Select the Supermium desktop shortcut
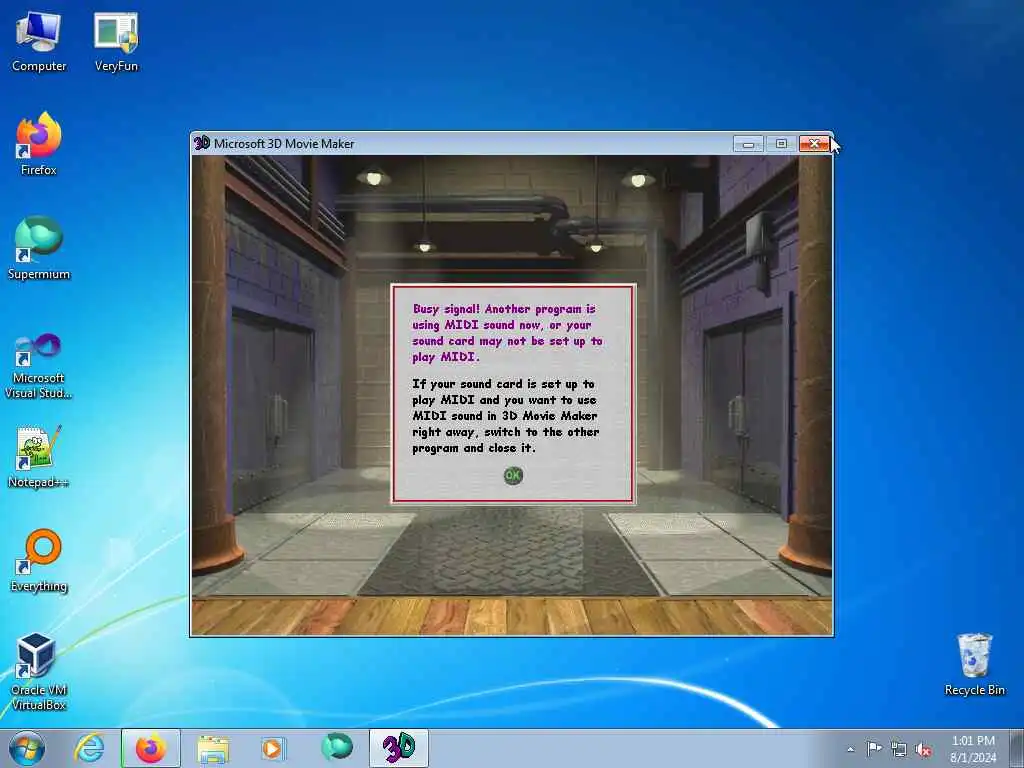 [x=39, y=248]
